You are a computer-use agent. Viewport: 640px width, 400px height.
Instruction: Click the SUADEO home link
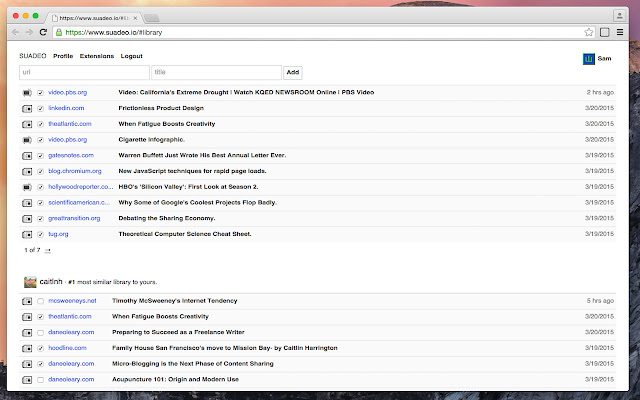[x=33, y=56]
